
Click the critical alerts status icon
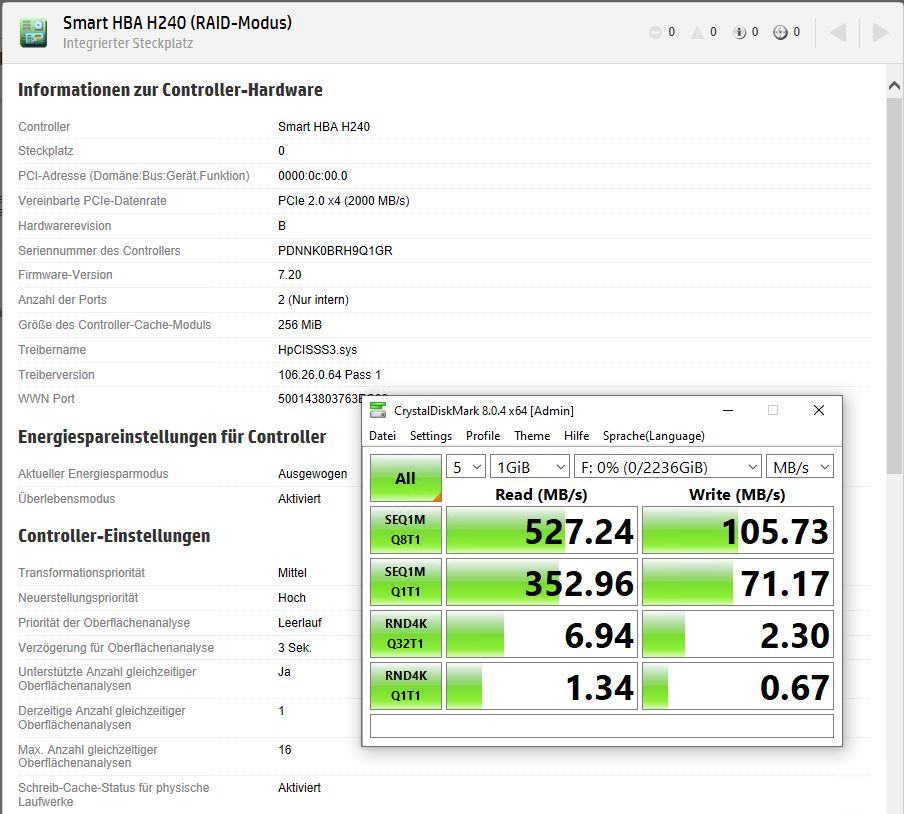click(x=656, y=32)
